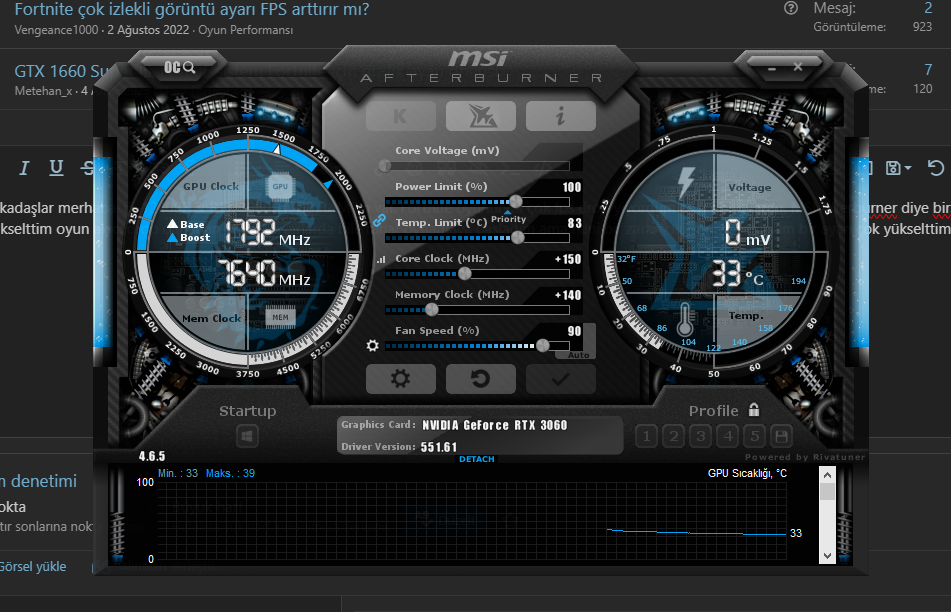The height and width of the screenshot is (612, 951).
Task: Click the MEM chip icon in gauge
Action: click(x=280, y=317)
